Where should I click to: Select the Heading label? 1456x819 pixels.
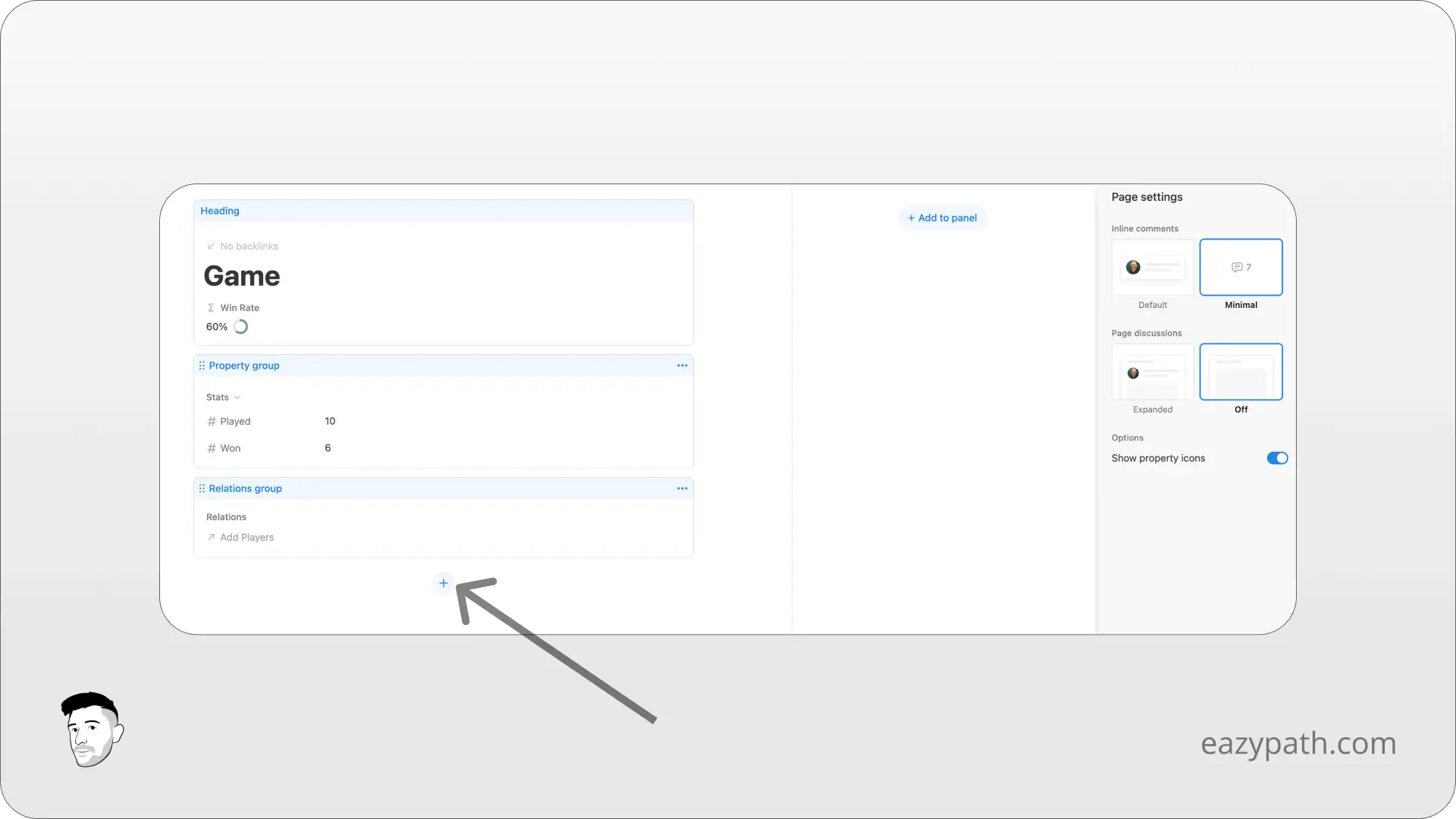tap(219, 211)
